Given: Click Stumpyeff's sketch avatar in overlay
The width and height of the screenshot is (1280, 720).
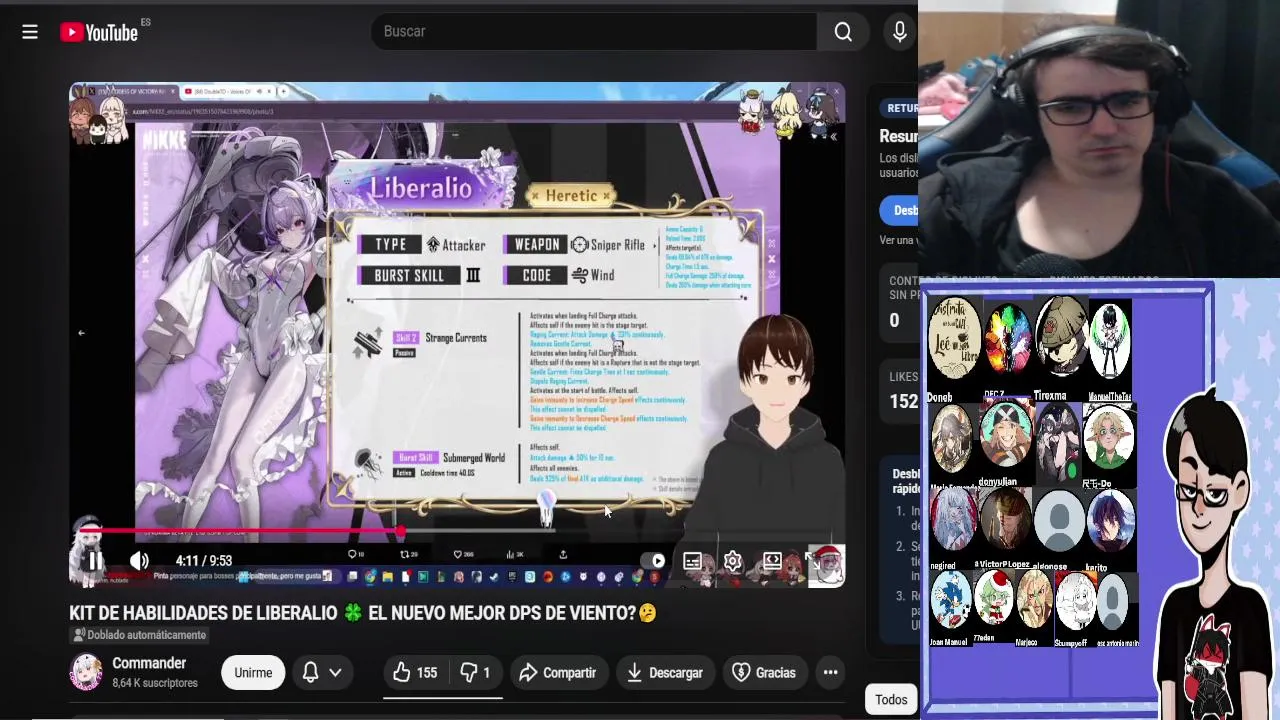Looking at the screenshot, I should [1076, 601].
